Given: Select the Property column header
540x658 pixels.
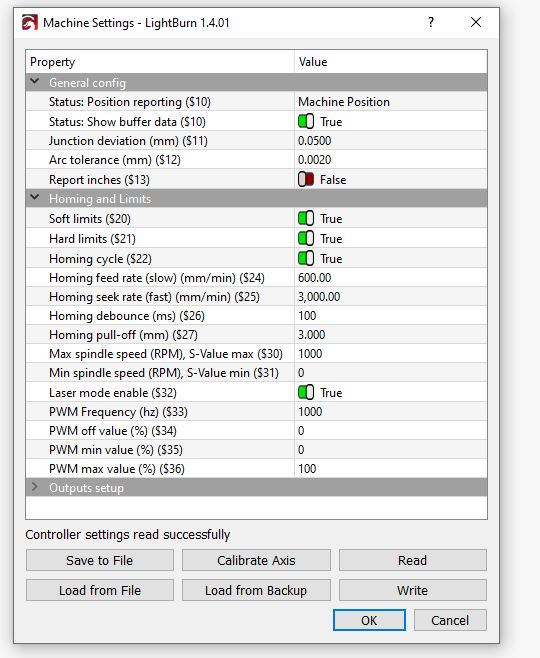Looking at the screenshot, I should click(x=160, y=62).
